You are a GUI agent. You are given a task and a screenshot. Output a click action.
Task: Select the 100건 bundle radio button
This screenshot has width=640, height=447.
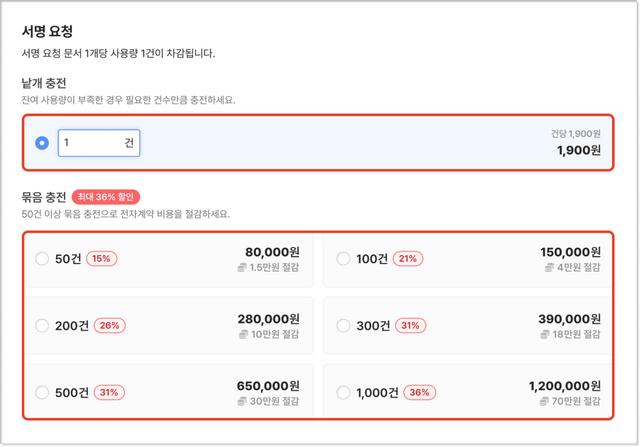coord(343,258)
